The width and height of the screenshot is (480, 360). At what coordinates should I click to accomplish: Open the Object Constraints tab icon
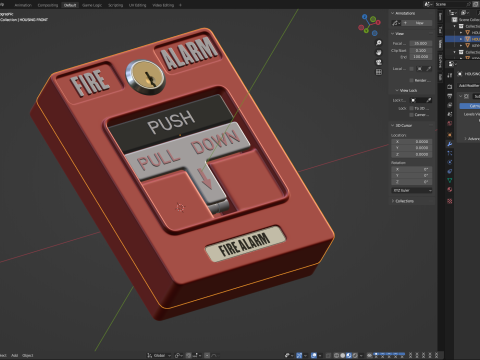coord(450,171)
